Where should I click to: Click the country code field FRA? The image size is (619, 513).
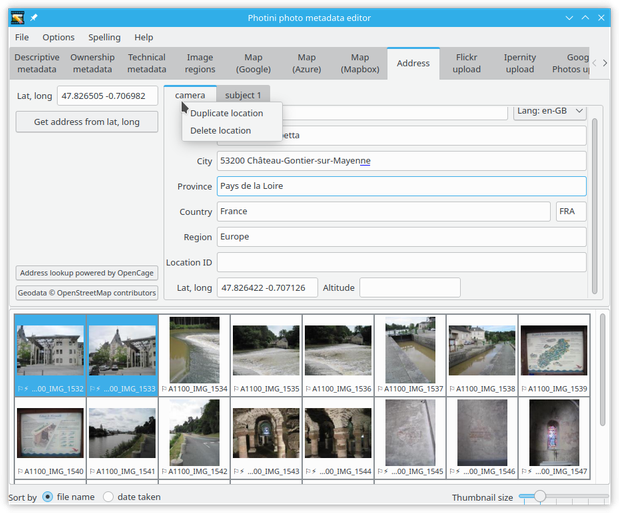571,211
